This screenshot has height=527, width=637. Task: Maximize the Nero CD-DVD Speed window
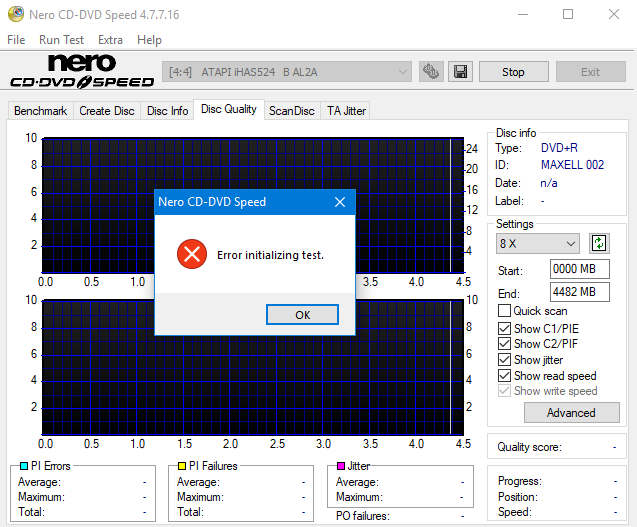coord(568,14)
